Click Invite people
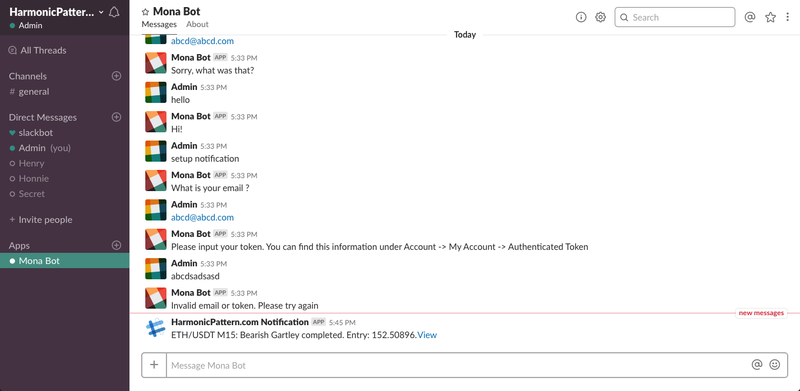The image size is (800, 391). point(41,220)
